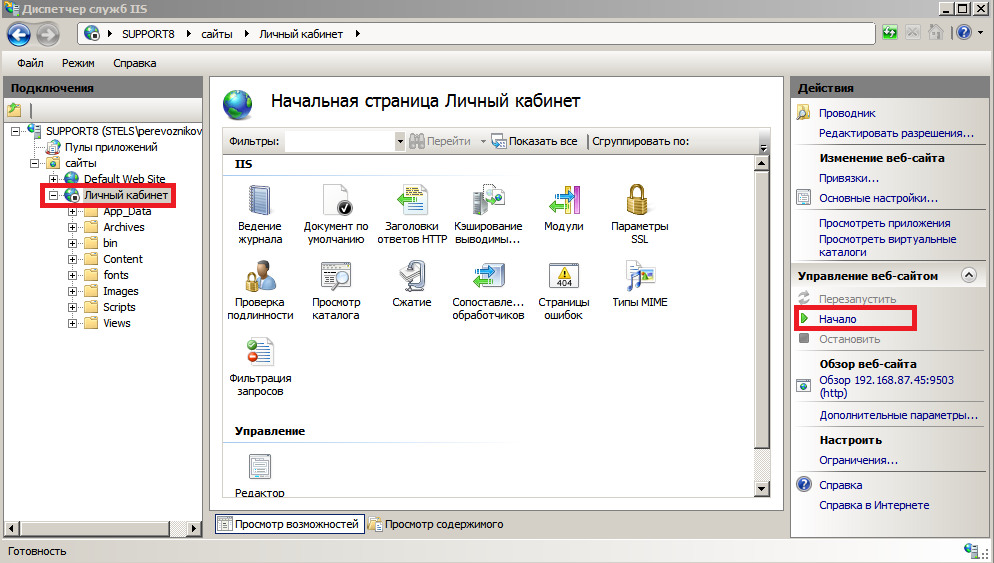Screen dimensions: 994x563
Task: Select Пулы приложений tree item
Action: tap(111, 147)
